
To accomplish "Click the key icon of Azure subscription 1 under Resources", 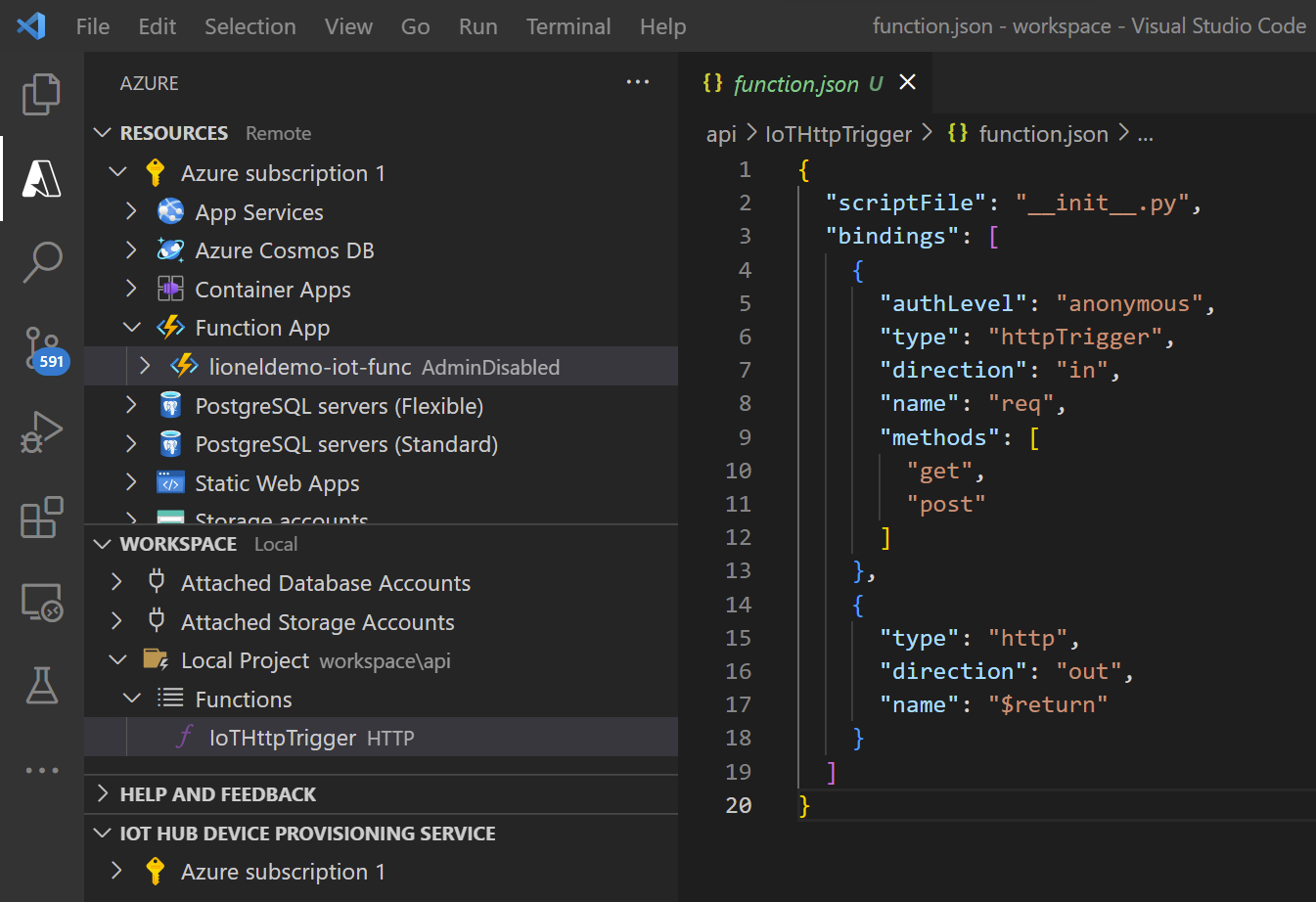I will coord(155,173).
